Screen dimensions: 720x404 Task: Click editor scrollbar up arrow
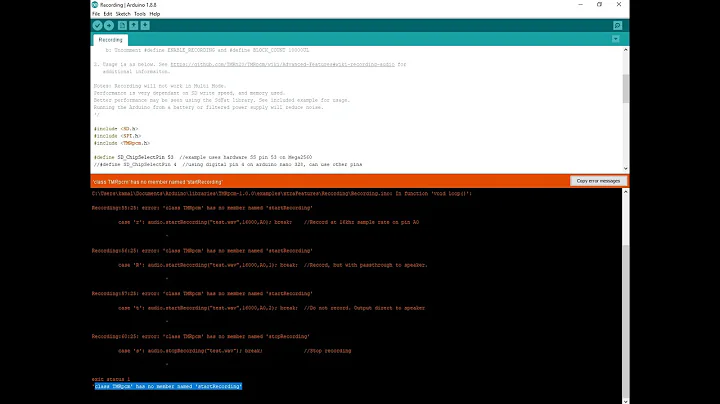625,50
